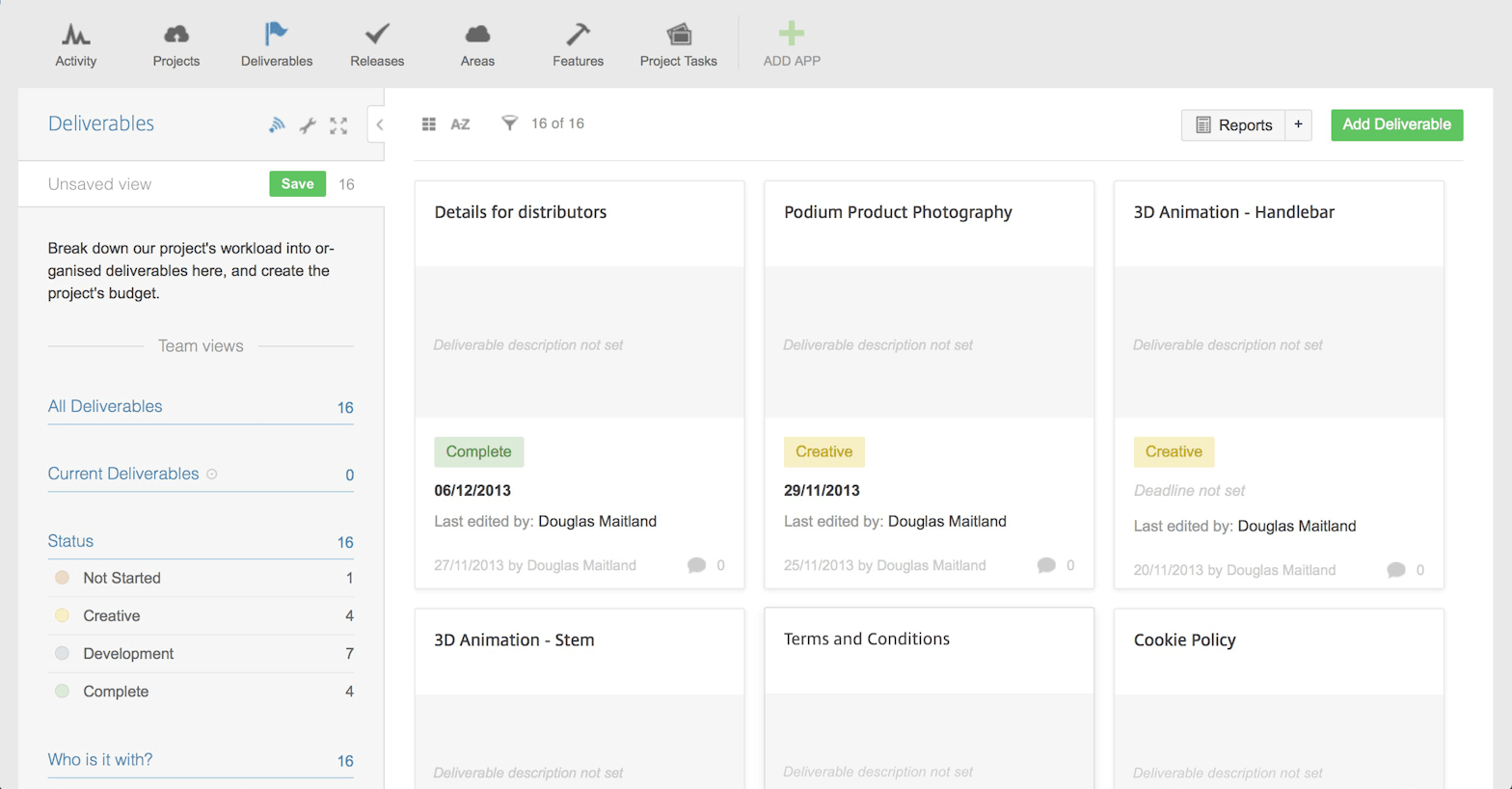Filter by Creative status
The image size is (1512, 789).
(x=112, y=615)
